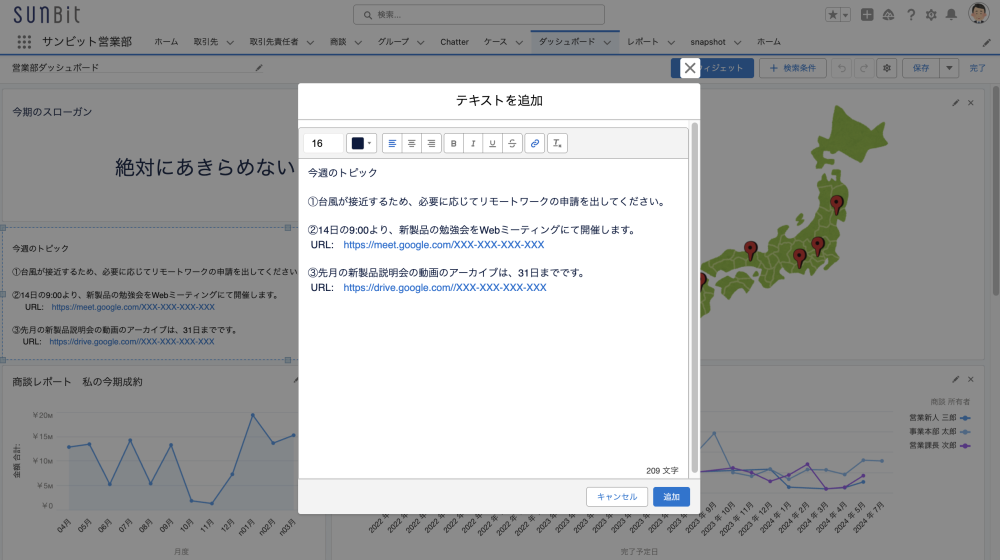This screenshot has height=560, width=1000.
Task: Expand the ダッシュボード dropdown chevron
Action: pyautogui.click(x=607, y=43)
